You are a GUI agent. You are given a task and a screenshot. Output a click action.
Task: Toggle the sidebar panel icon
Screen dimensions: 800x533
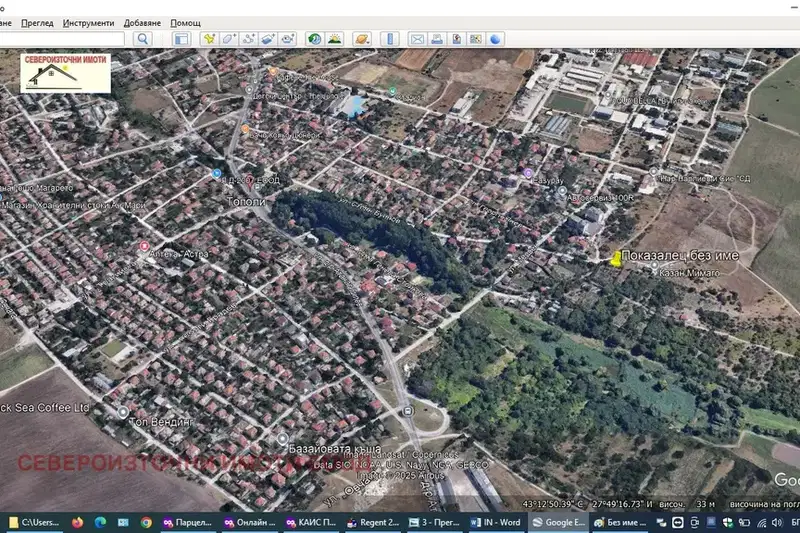point(182,39)
